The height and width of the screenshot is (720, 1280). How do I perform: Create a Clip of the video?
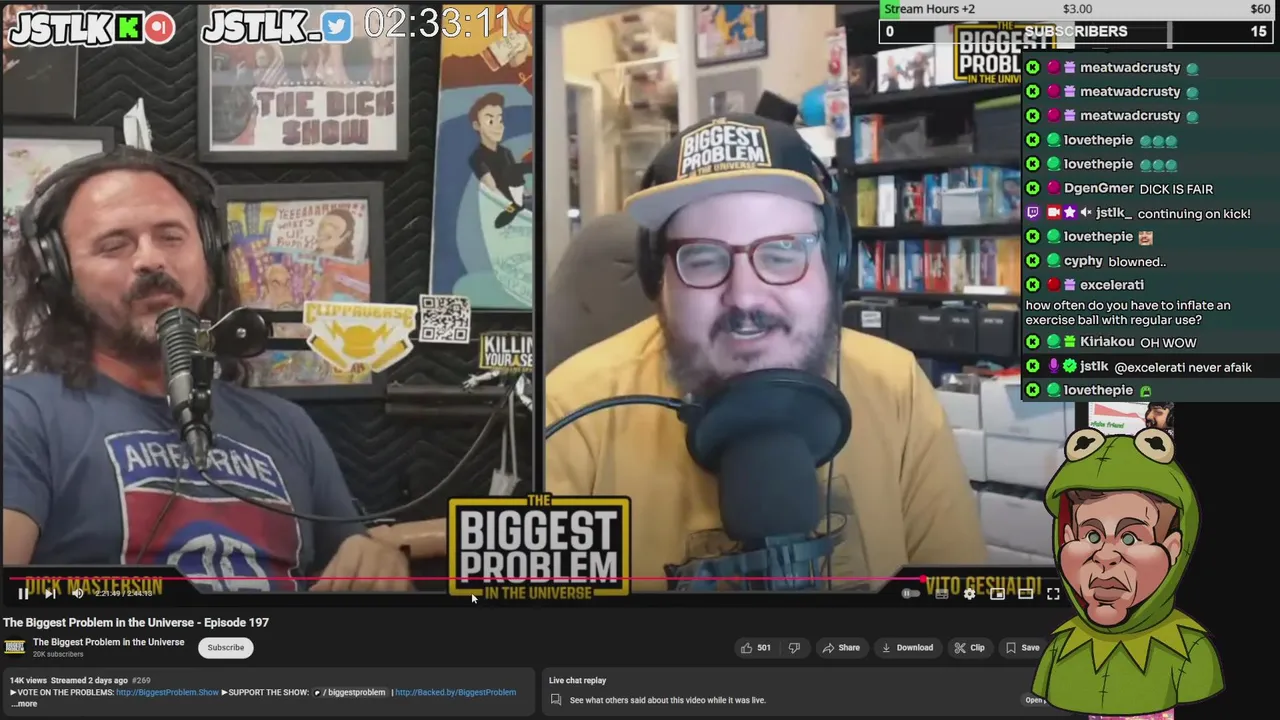(x=969, y=648)
